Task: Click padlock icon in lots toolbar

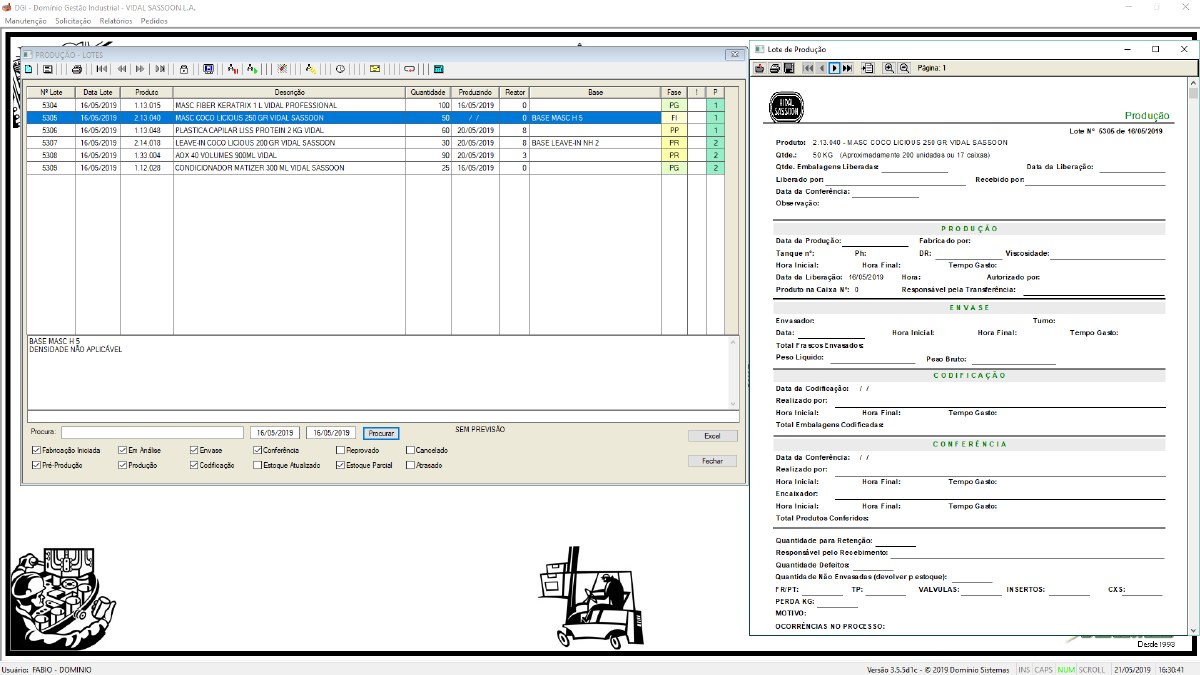Action: click(x=184, y=69)
